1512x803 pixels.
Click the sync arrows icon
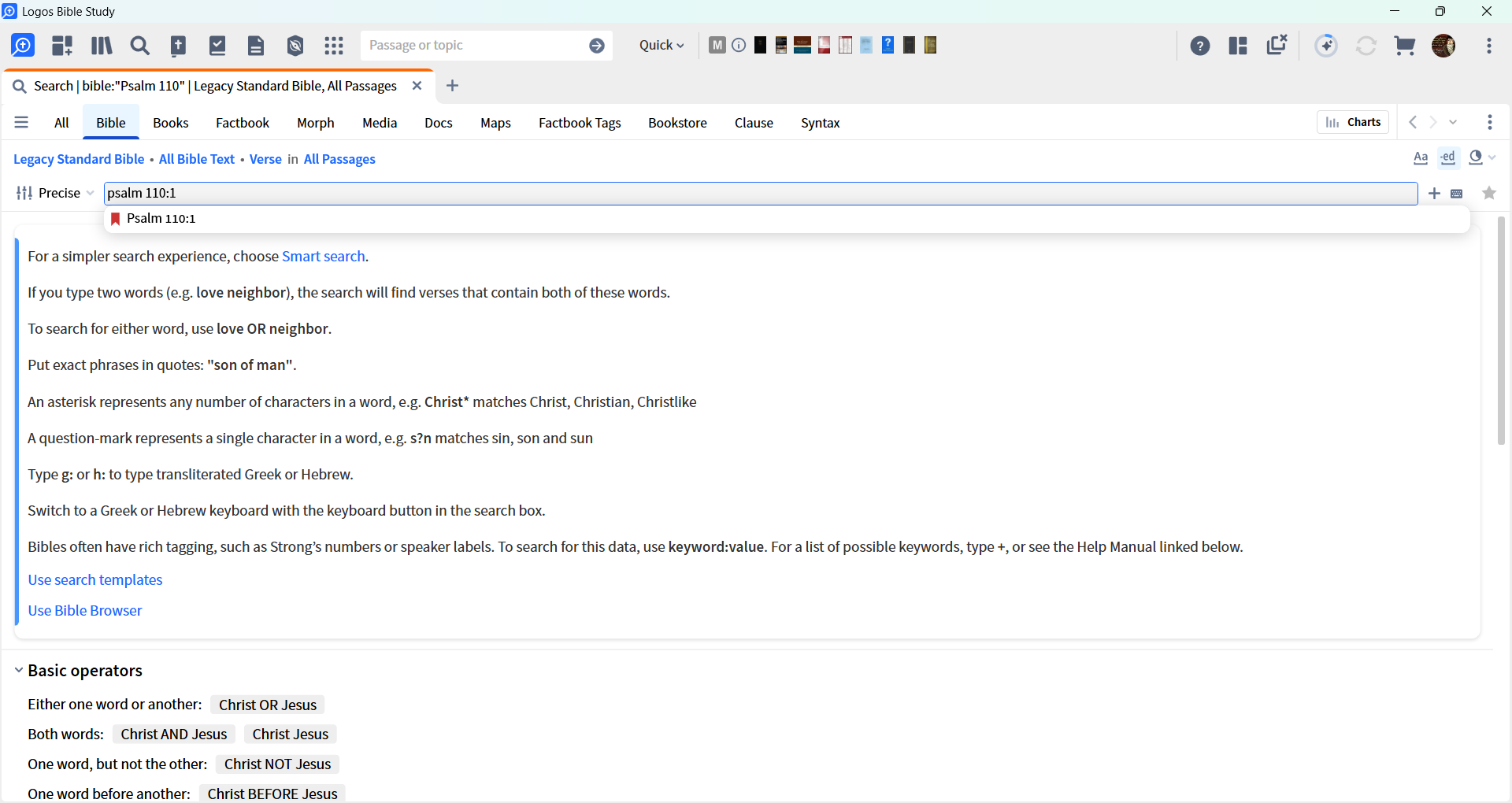click(1366, 46)
